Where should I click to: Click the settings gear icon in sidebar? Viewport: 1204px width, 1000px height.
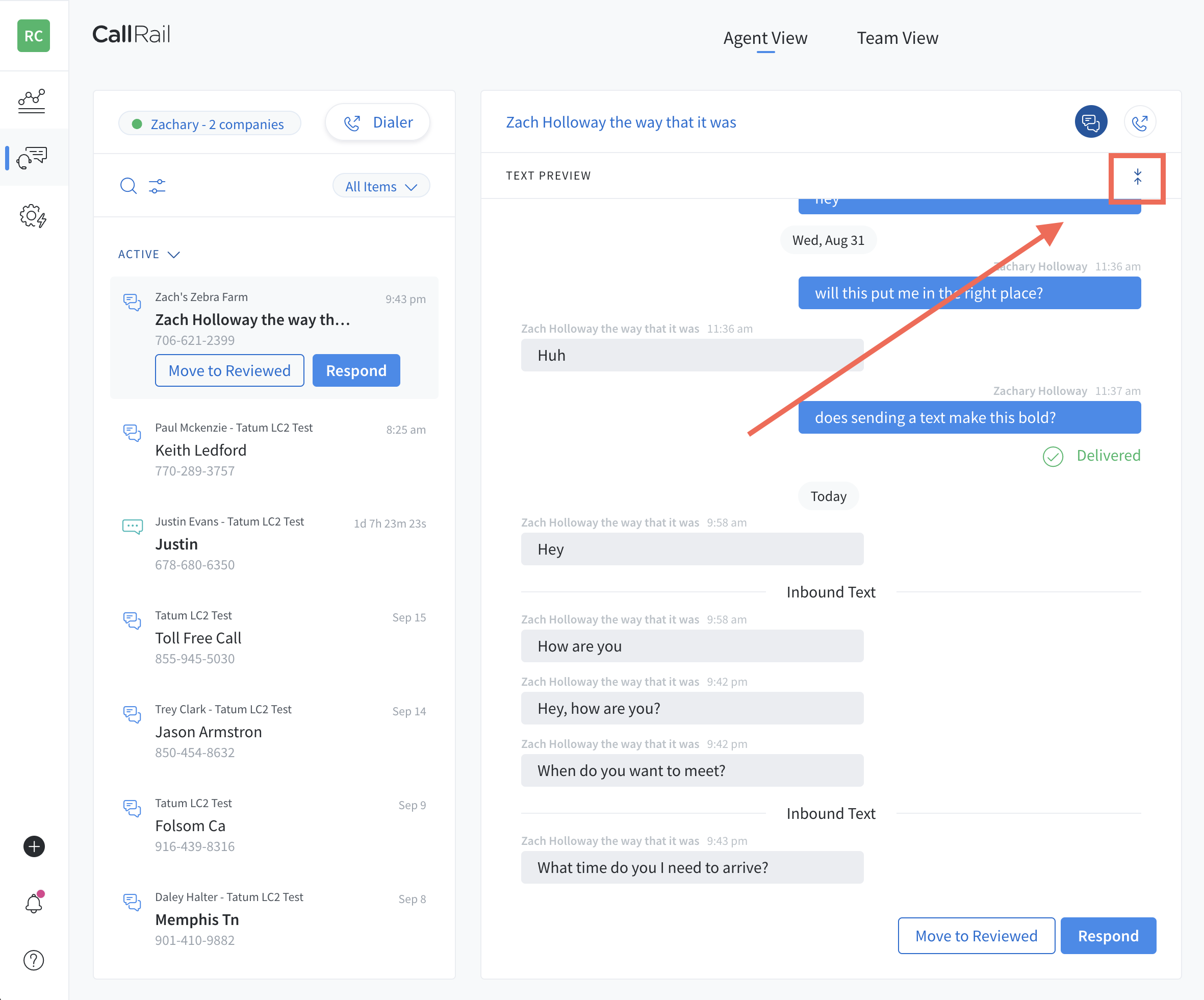click(x=33, y=216)
